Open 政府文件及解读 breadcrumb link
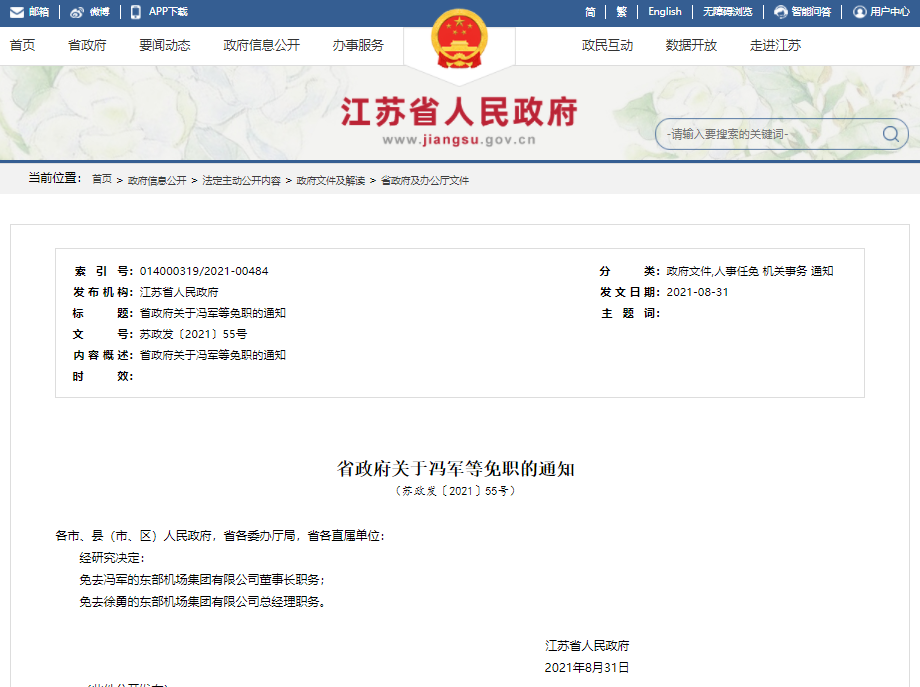Viewport: 920px width, 687px height. click(x=330, y=180)
